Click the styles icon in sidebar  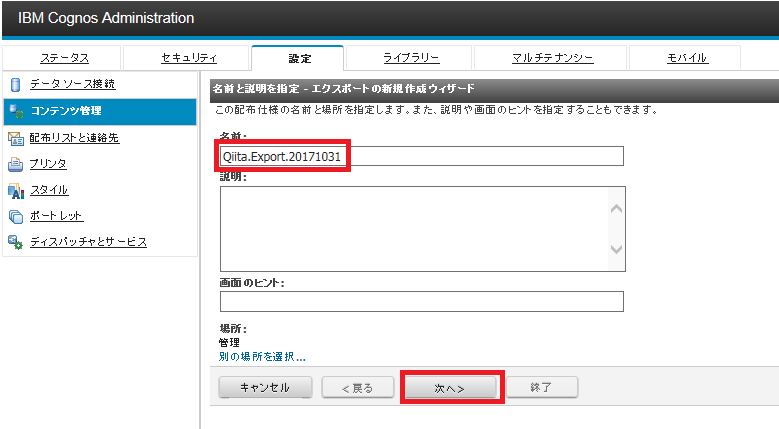(16, 191)
